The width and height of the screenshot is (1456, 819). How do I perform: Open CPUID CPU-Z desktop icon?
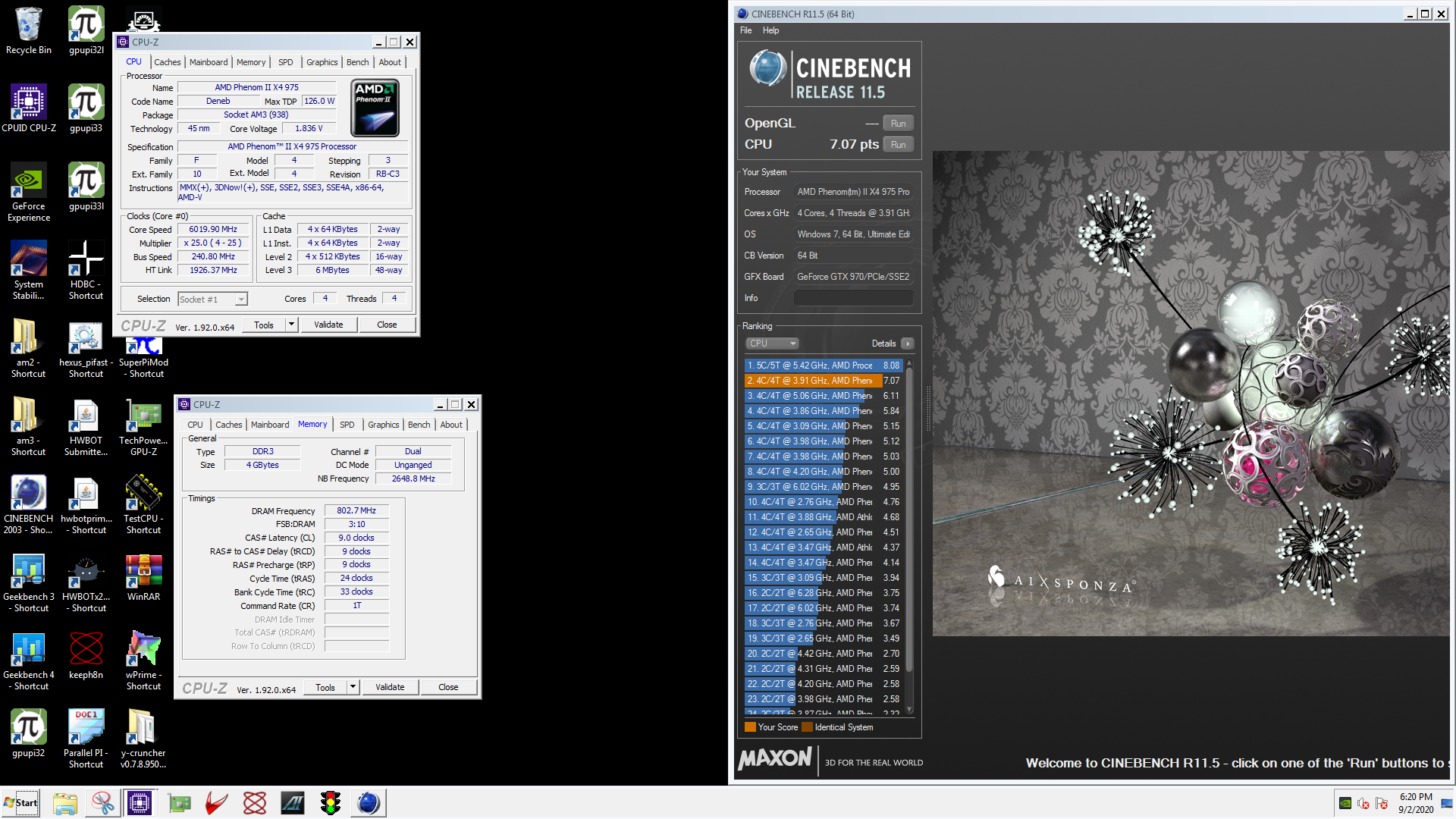coord(29,108)
